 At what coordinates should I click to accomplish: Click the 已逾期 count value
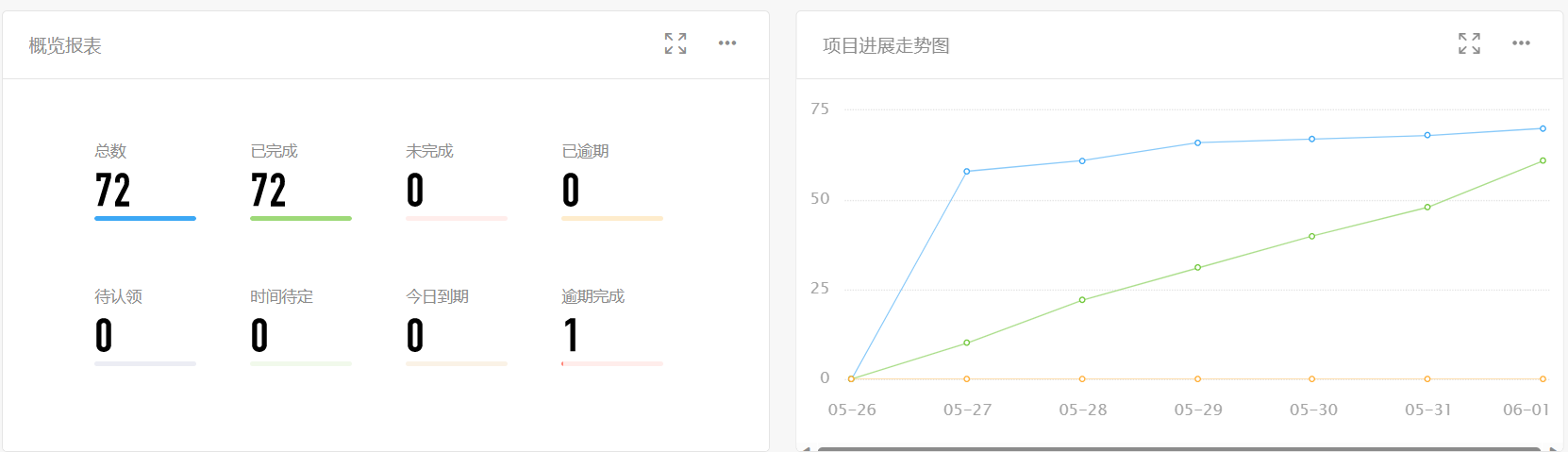pos(571,191)
